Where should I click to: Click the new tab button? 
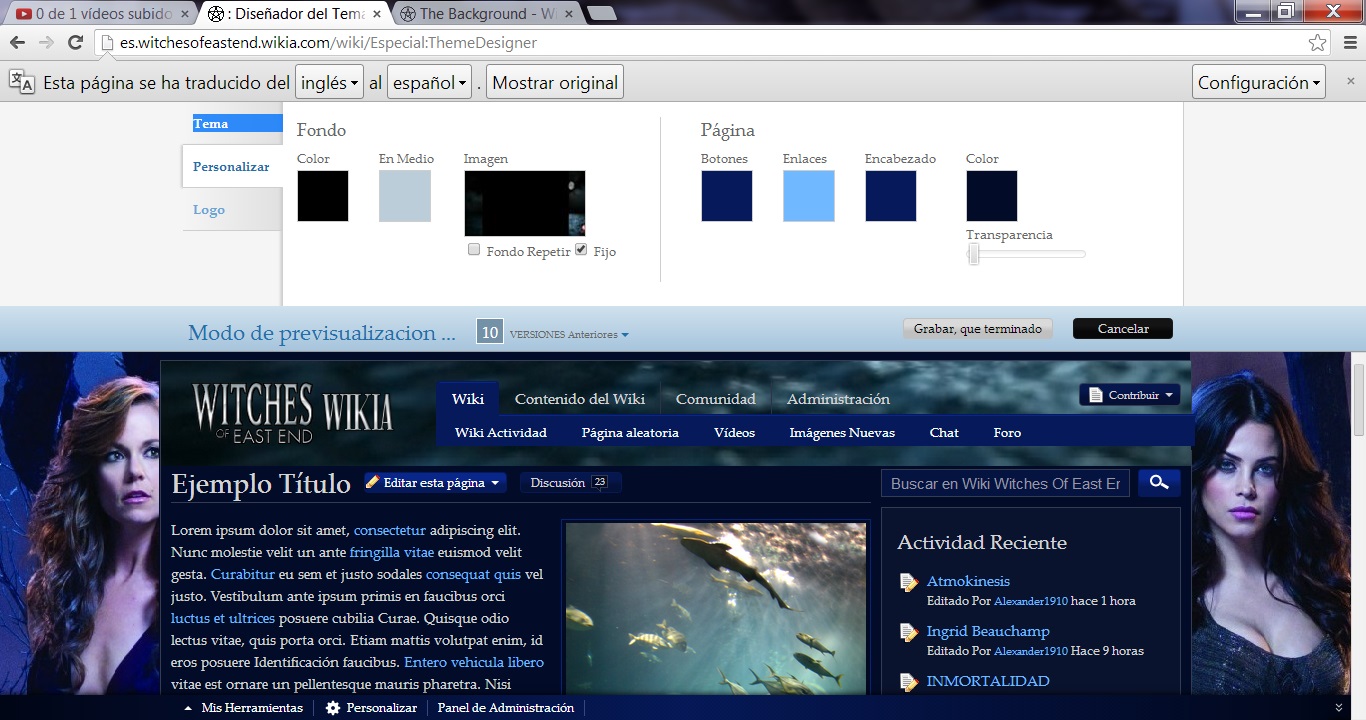coord(602,13)
